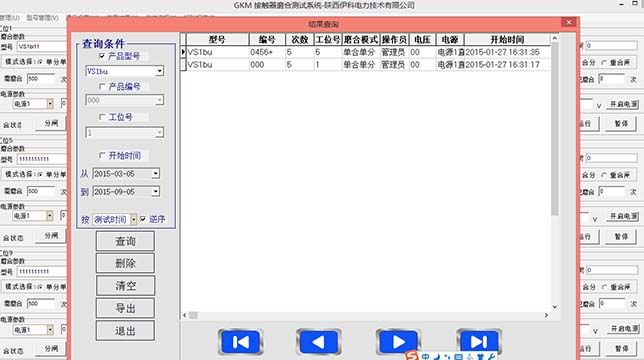Click the 查询 button

125,241
